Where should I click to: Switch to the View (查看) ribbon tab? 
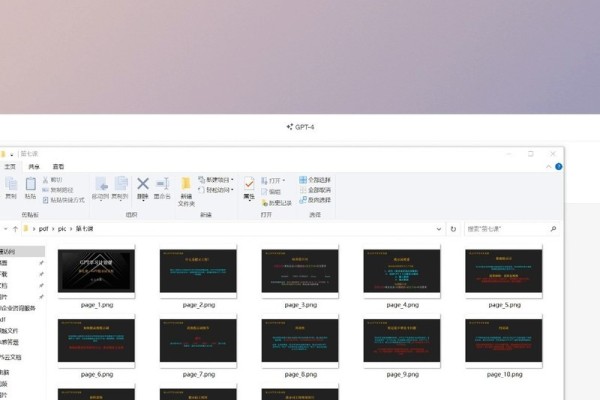[x=58, y=167]
